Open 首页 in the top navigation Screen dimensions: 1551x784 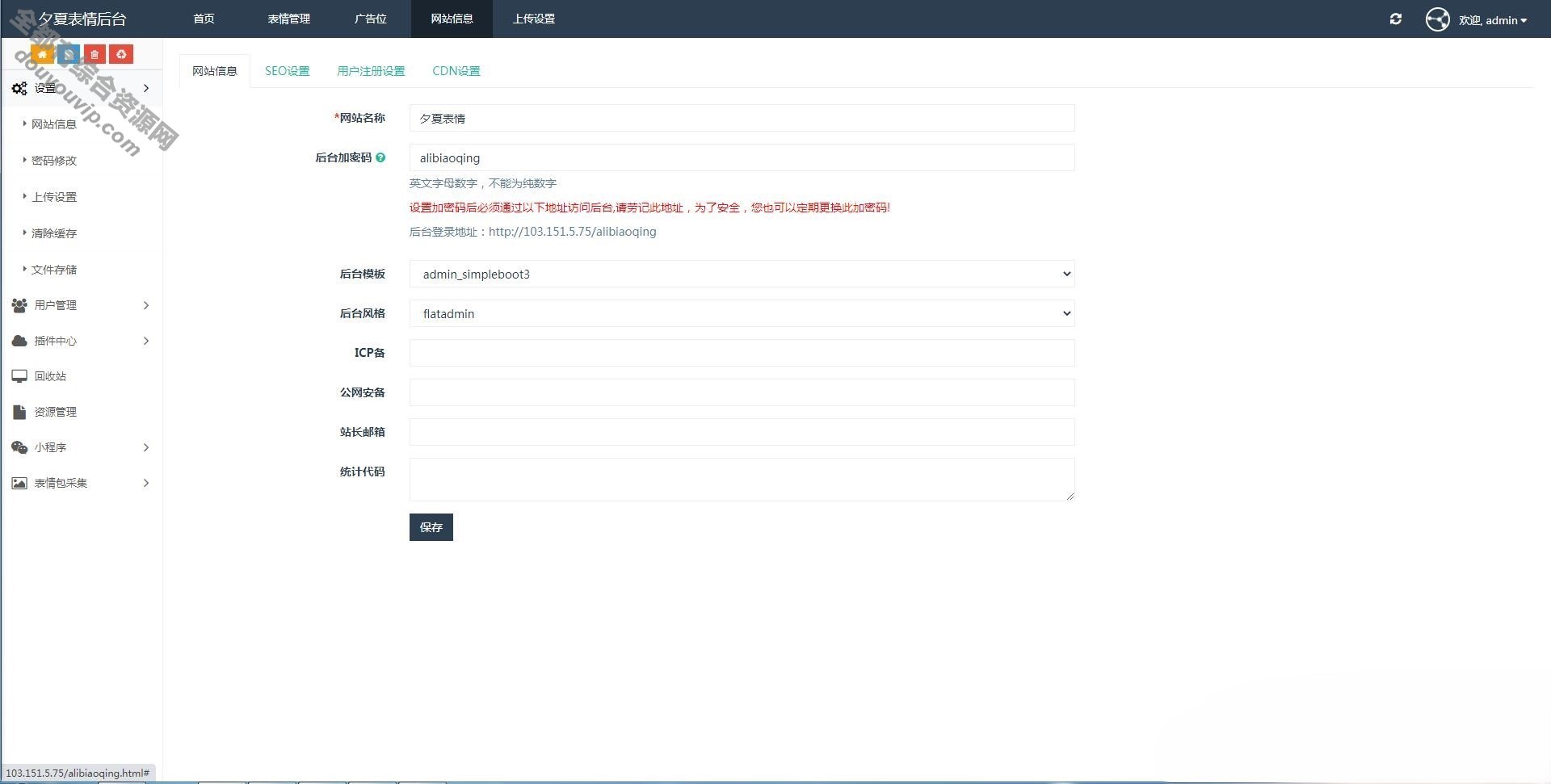[x=204, y=19]
